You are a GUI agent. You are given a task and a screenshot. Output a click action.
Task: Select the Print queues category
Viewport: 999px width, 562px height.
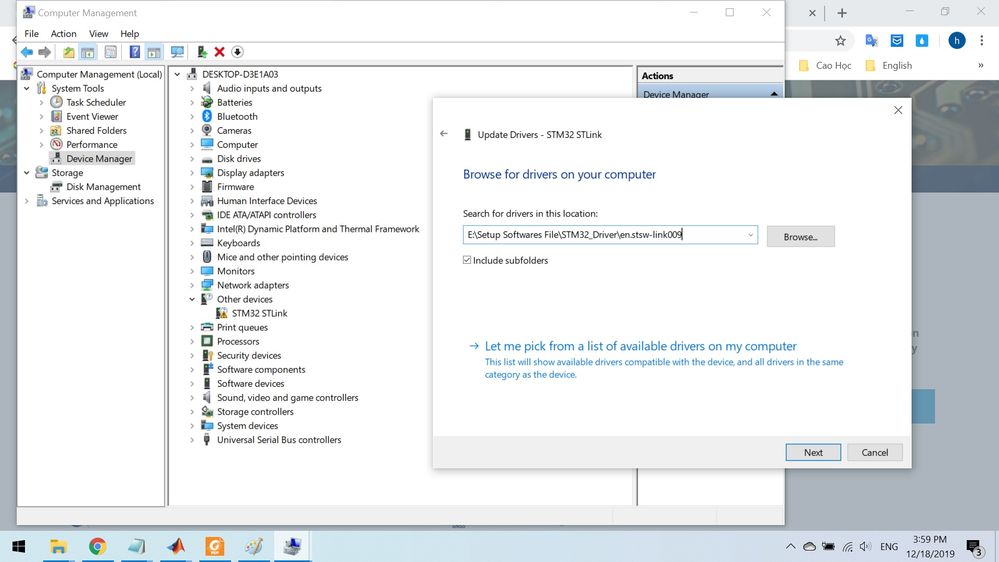coord(242,328)
